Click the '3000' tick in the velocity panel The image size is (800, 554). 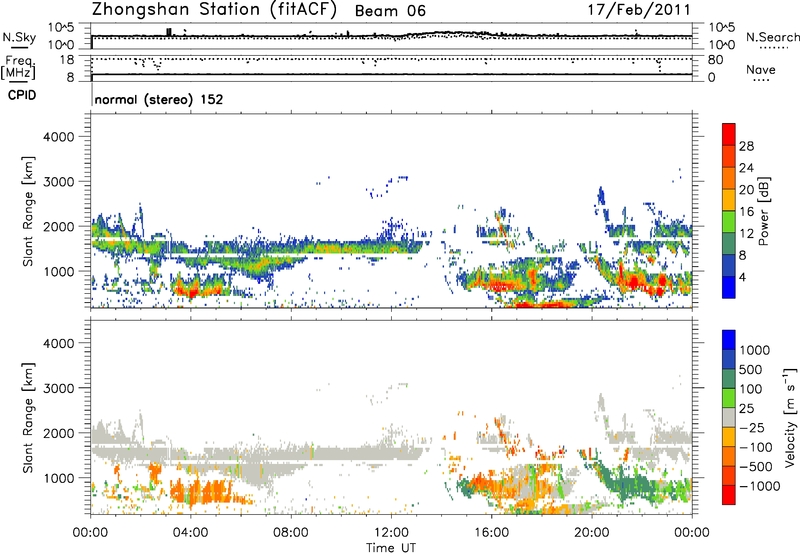[59, 388]
